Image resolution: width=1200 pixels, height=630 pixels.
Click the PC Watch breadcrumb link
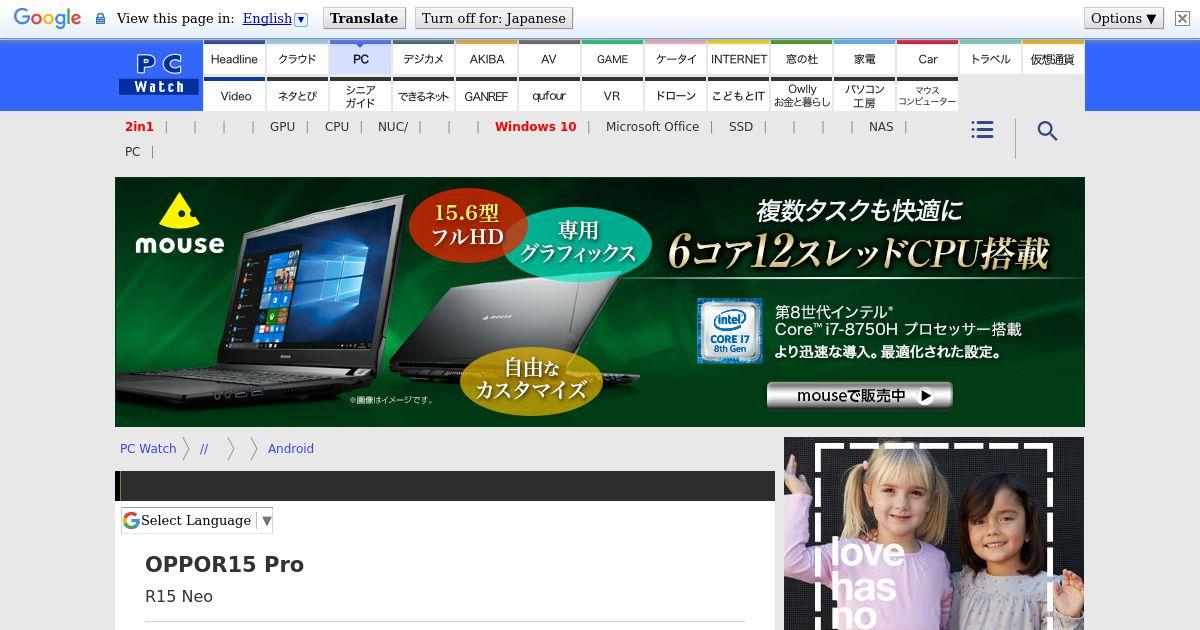(x=148, y=449)
